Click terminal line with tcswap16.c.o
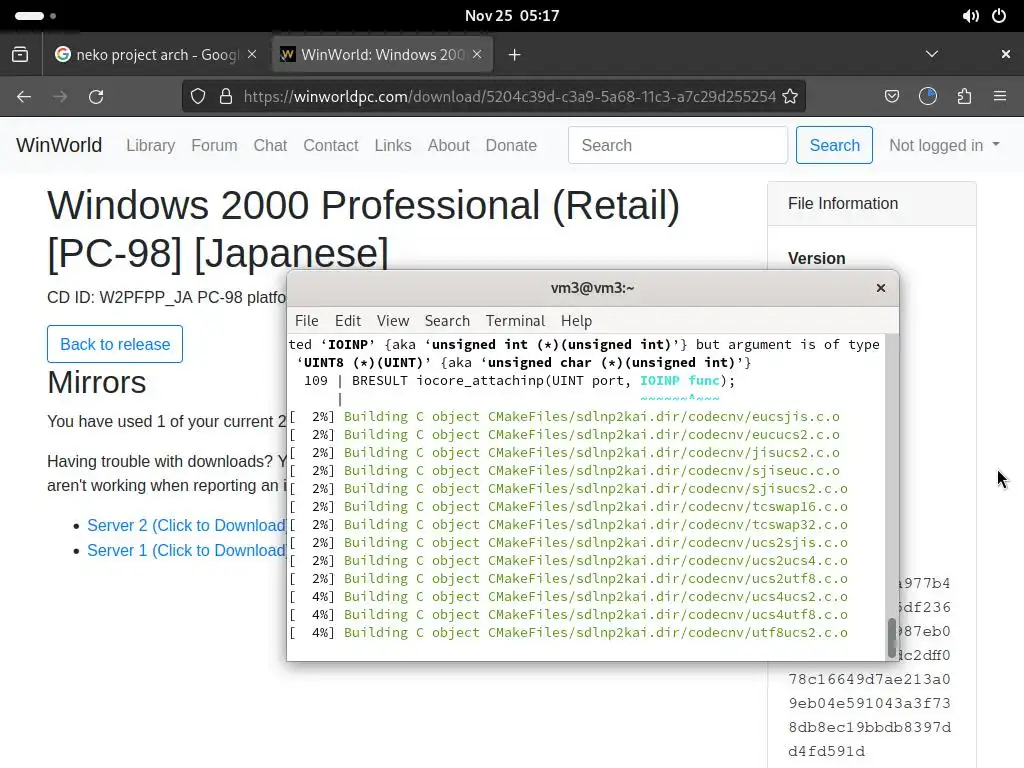 tap(568, 507)
